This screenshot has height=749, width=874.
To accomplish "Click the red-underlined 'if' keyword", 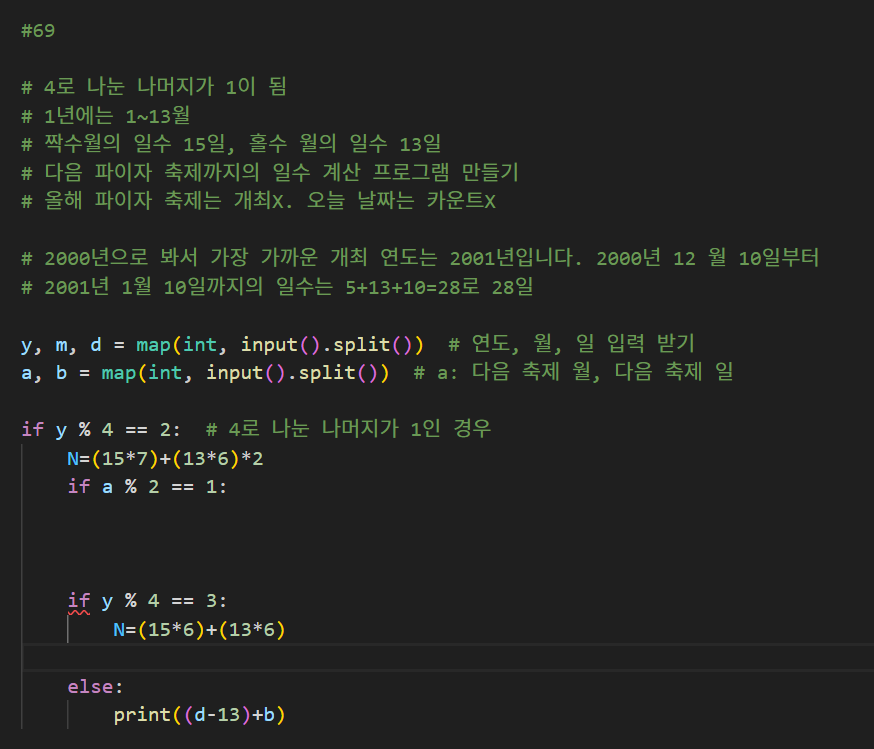I will [x=78, y=602].
